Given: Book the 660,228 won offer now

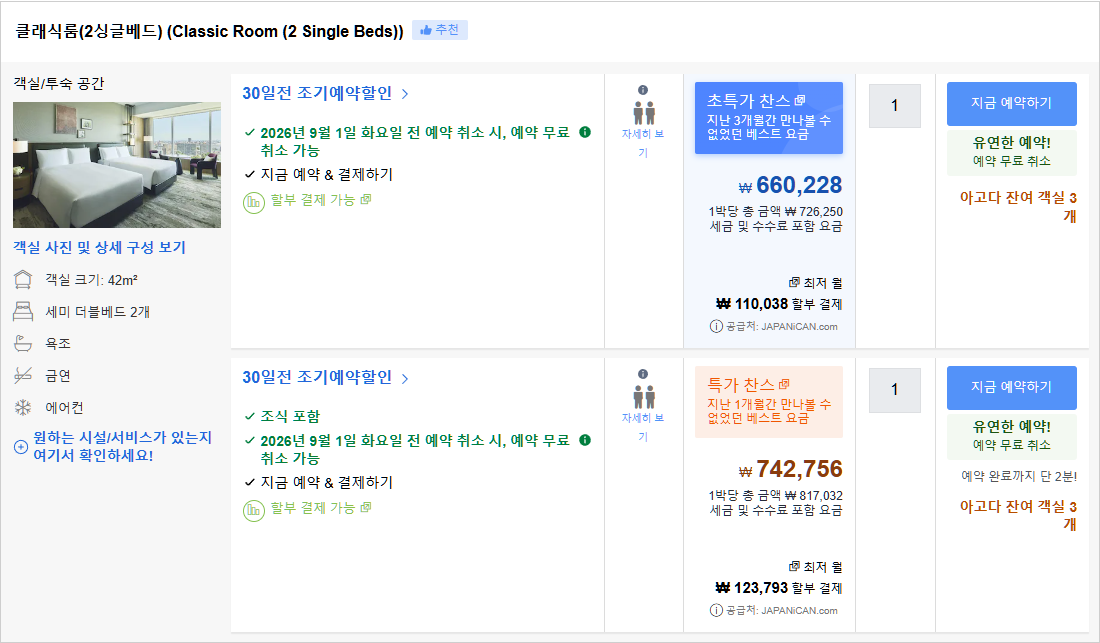Looking at the screenshot, I should 1011,104.
